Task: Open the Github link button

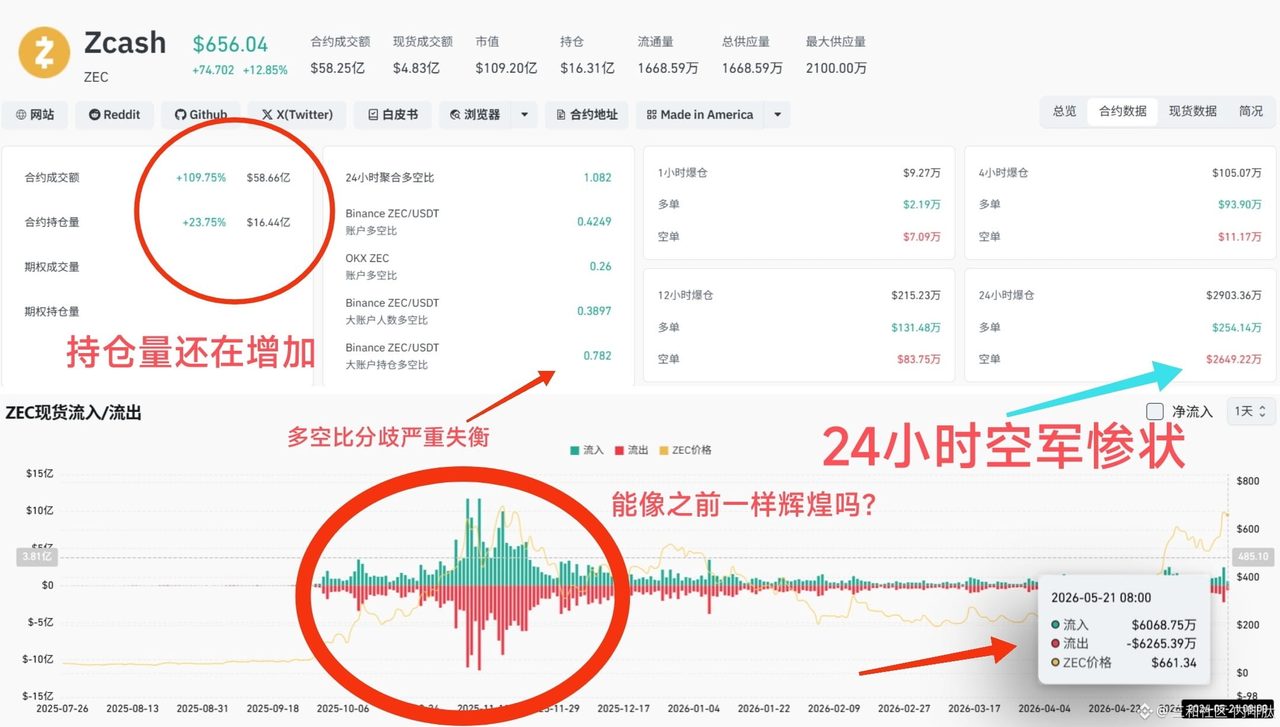Action: point(201,115)
